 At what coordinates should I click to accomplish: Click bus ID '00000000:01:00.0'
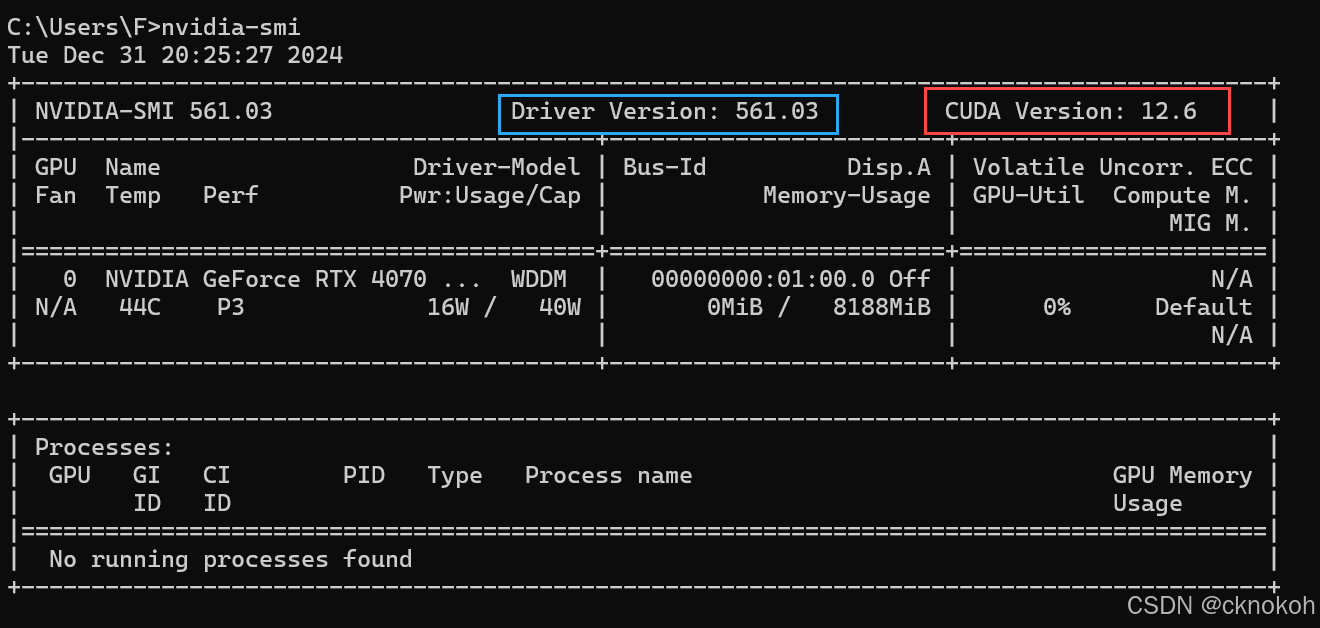763,279
